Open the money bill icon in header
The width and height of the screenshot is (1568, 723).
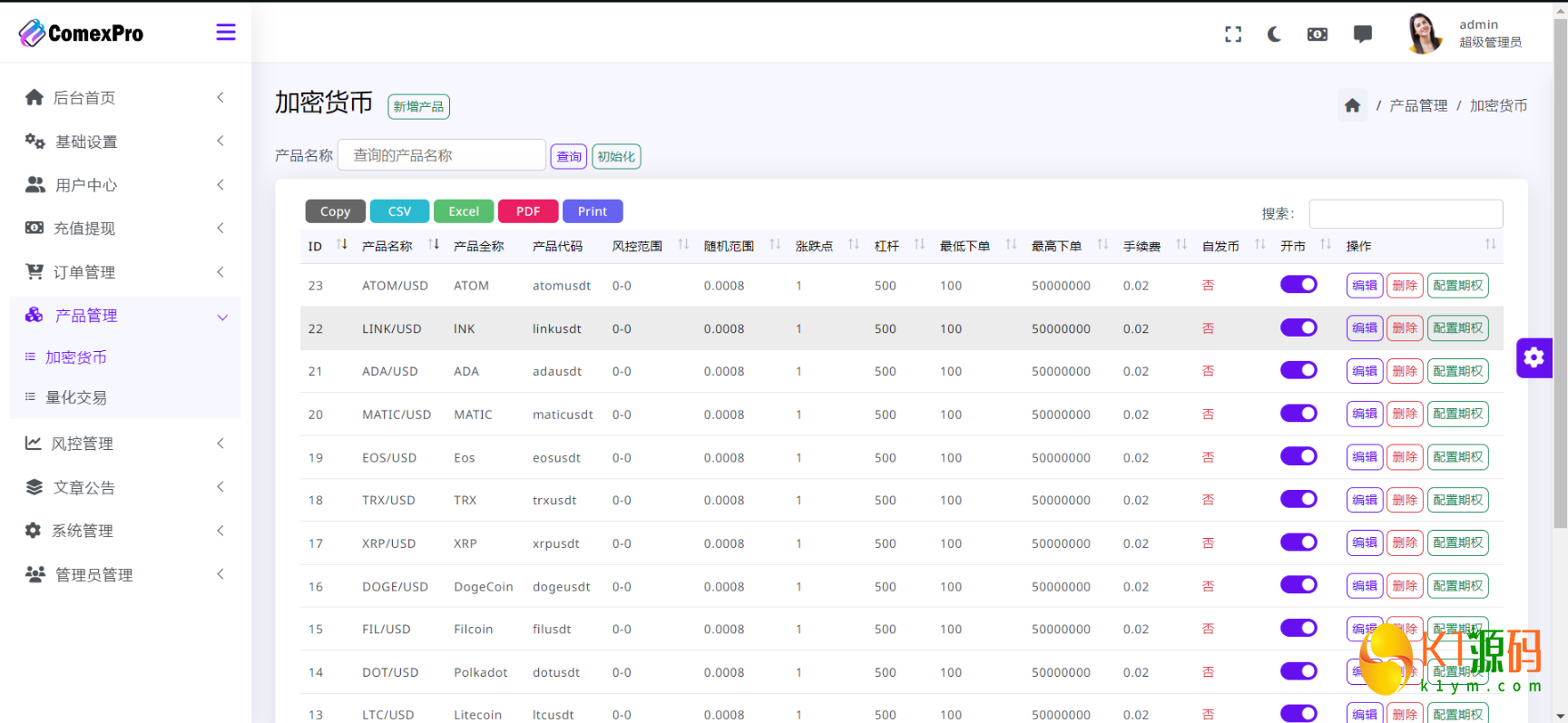[x=1317, y=34]
